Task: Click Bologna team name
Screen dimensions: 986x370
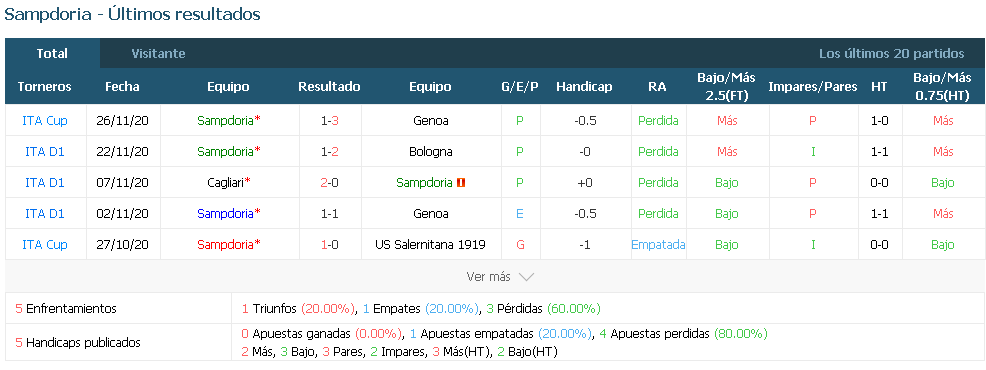Action: click(431, 151)
